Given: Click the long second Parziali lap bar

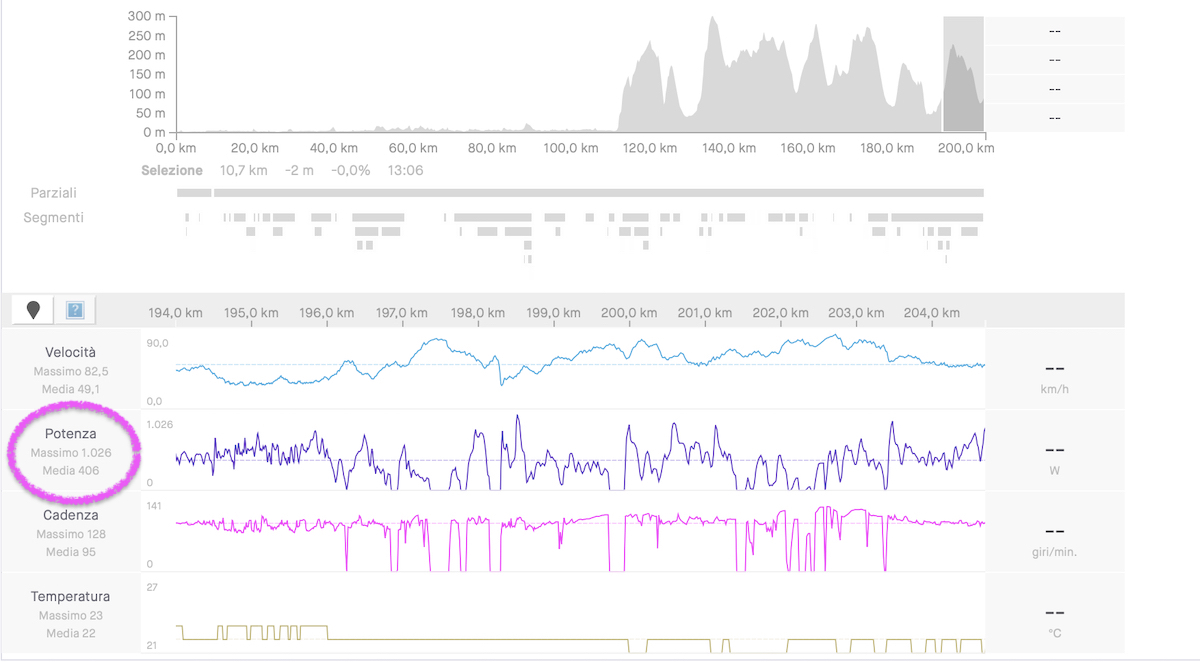Looking at the screenshot, I should pyautogui.click(x=598, y=192).
